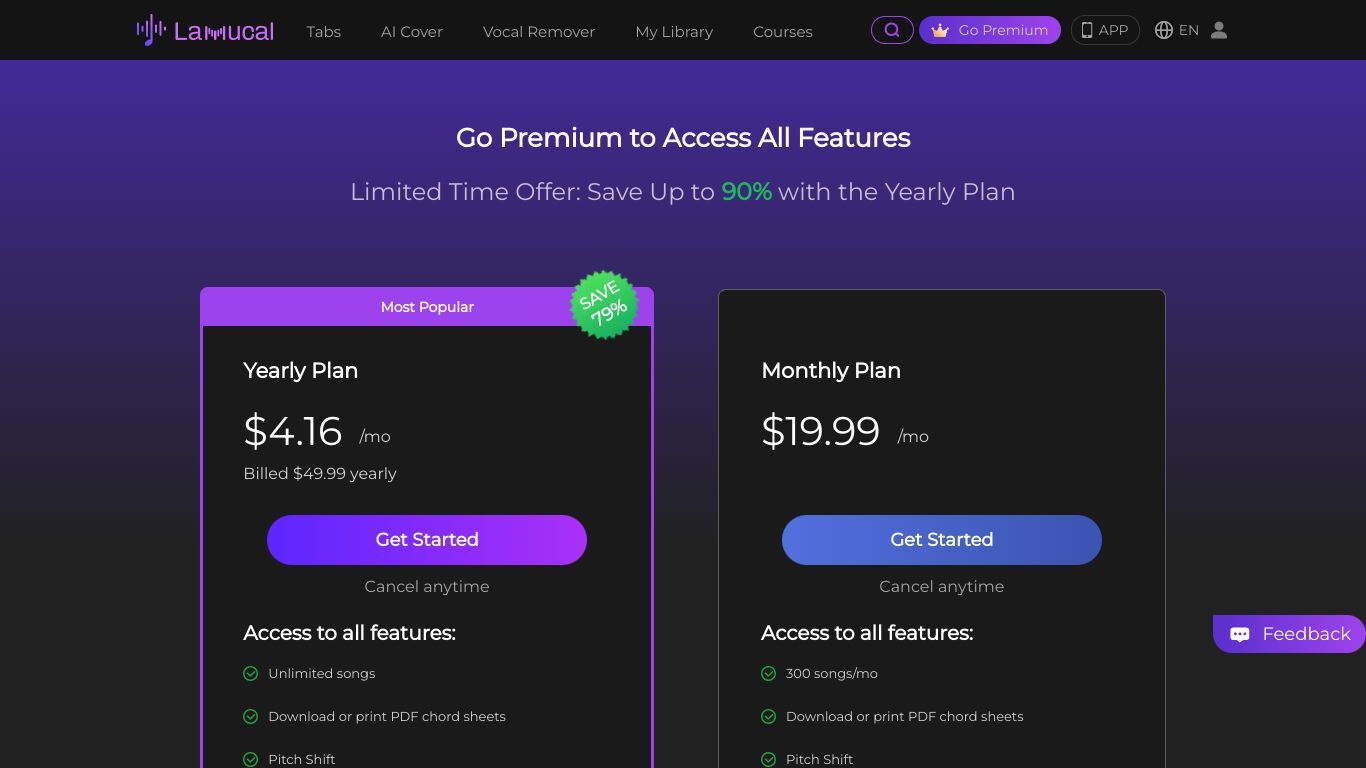Click the 300 songs/mo checkmark icon
This screenshot has width=1366, height=768.
(x=769, y=673)
